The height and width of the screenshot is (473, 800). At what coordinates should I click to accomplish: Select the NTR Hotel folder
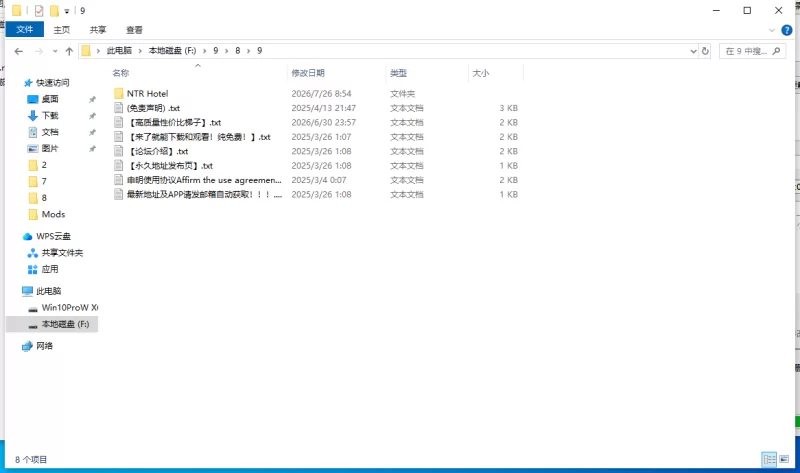147,93
